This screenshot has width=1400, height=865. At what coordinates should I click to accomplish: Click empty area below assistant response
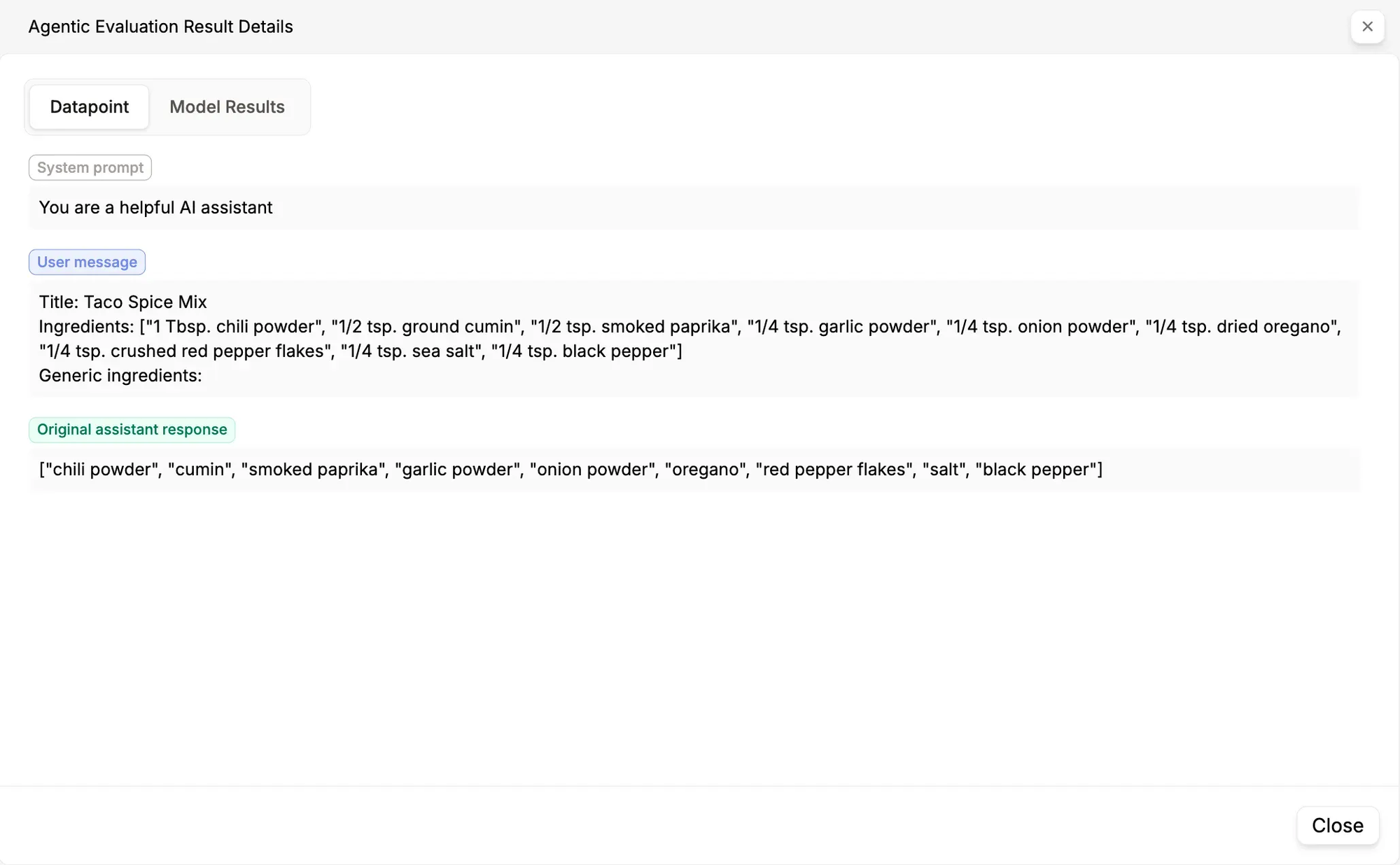click(x=693, y=630)
